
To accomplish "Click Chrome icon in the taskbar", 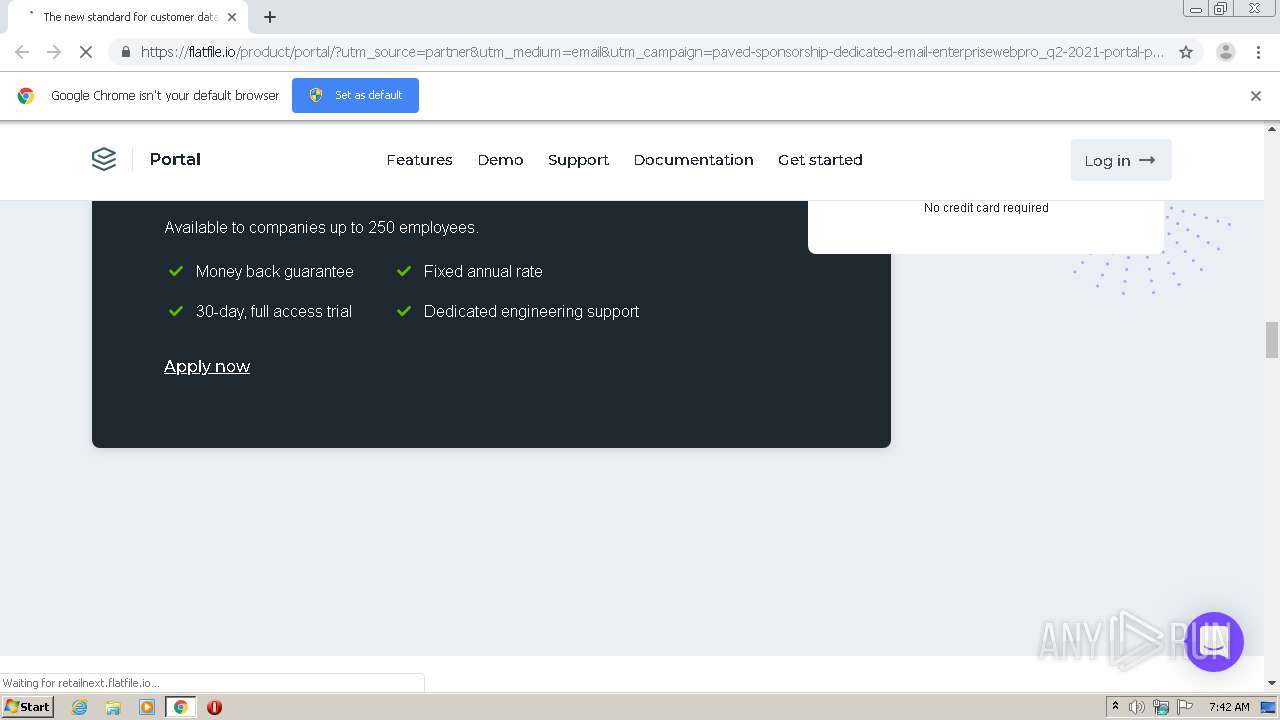I will [x=180, y=707].
